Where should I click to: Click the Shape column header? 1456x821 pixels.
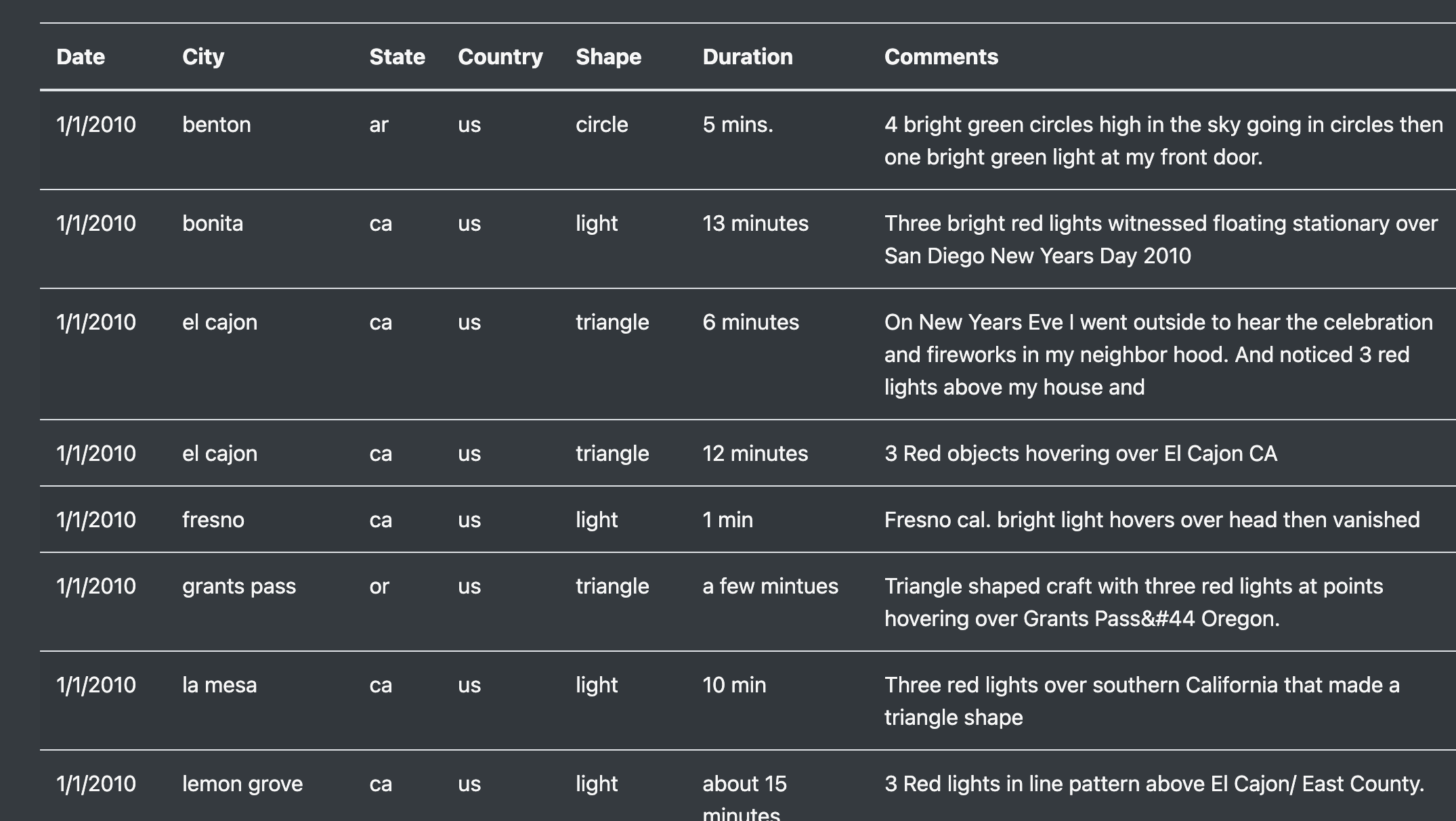(608, 57)
